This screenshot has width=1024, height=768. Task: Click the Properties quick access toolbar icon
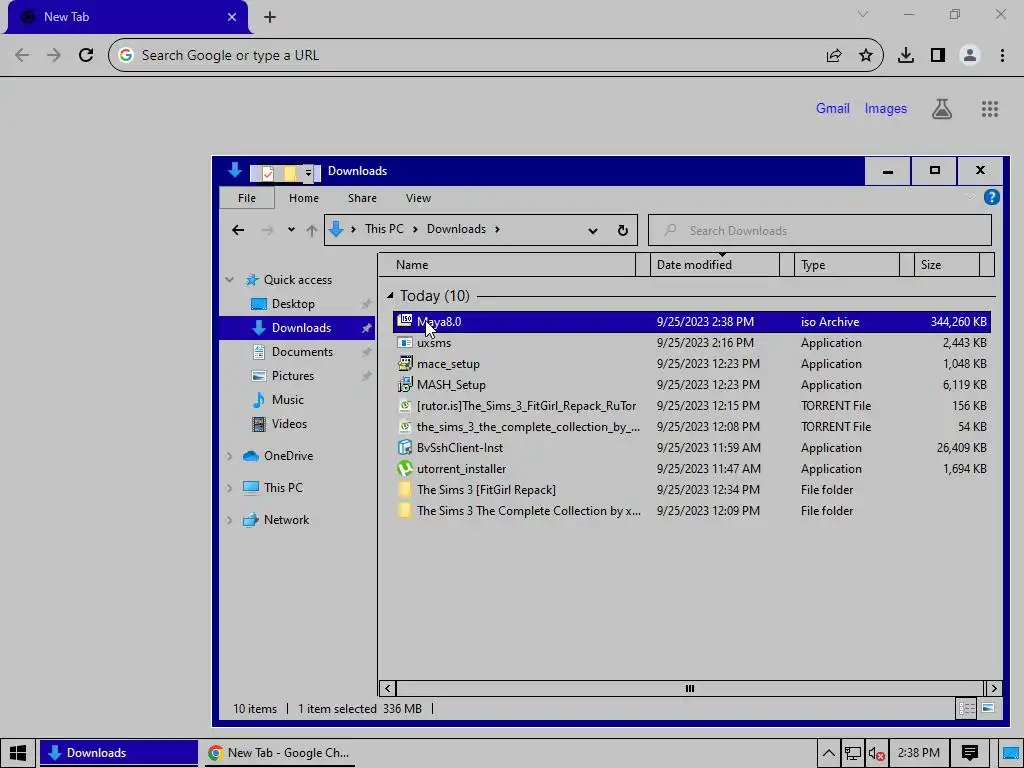click(x=267, y=173)
